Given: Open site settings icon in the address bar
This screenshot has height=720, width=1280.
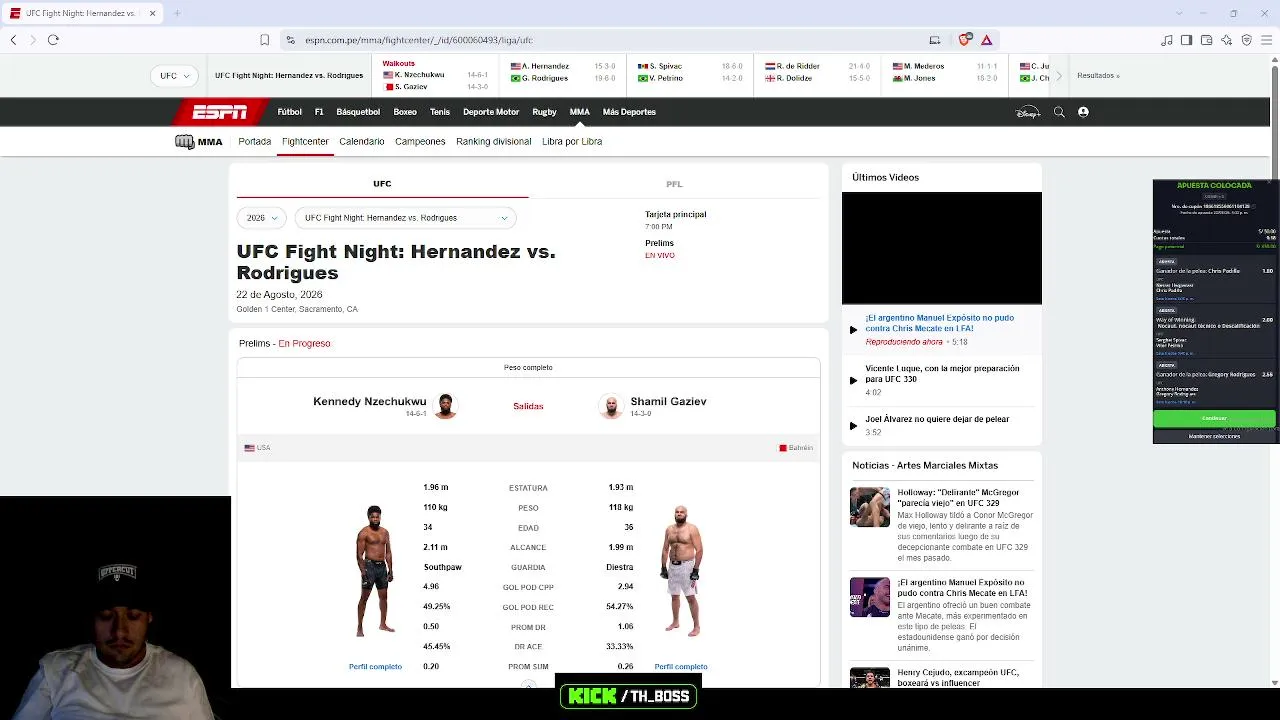Looking at the screenshot, I should 290,40.
